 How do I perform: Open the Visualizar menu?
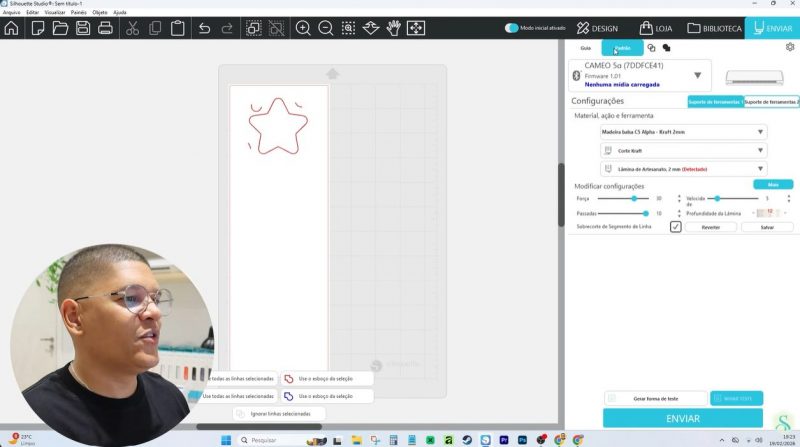coord(55,12)
